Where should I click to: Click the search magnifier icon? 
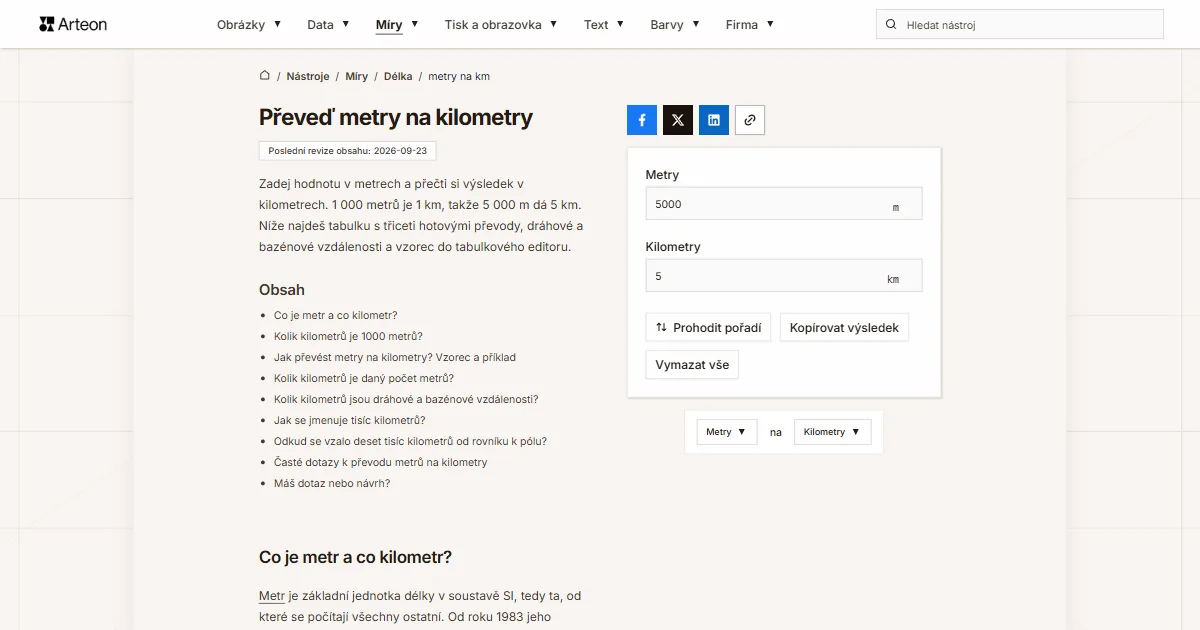pyautogui.click(x=891, y=24)
